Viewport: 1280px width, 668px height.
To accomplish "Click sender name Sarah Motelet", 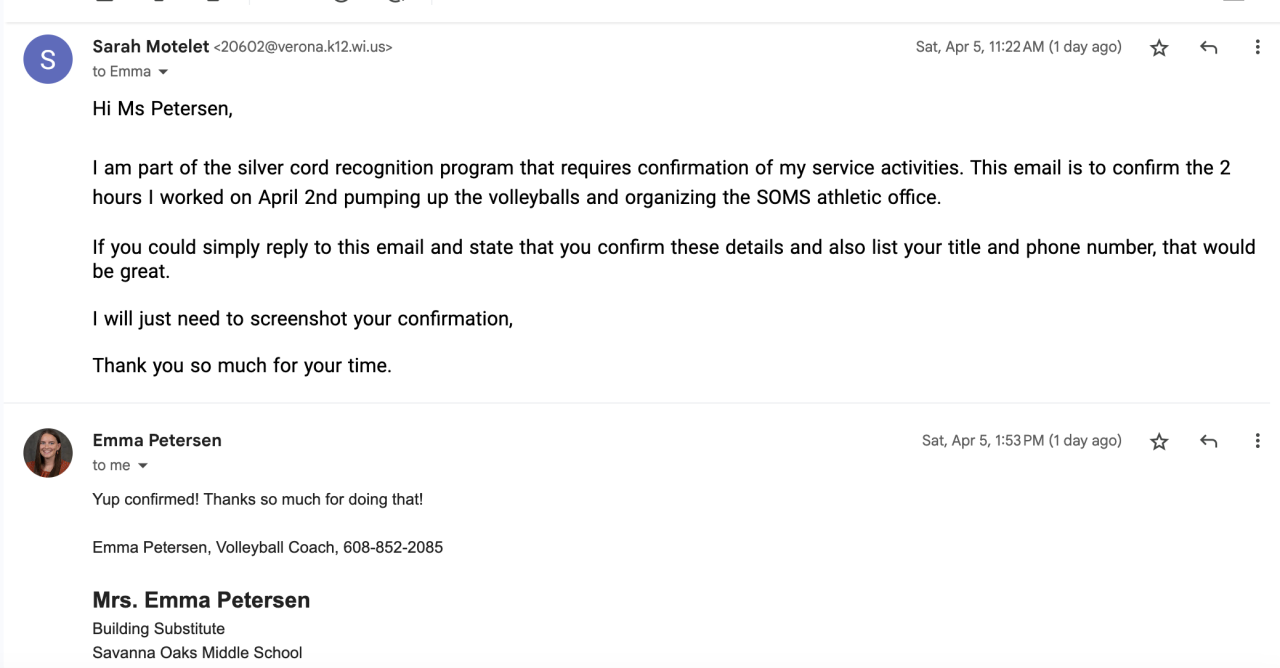I will (x=150, y=46).
